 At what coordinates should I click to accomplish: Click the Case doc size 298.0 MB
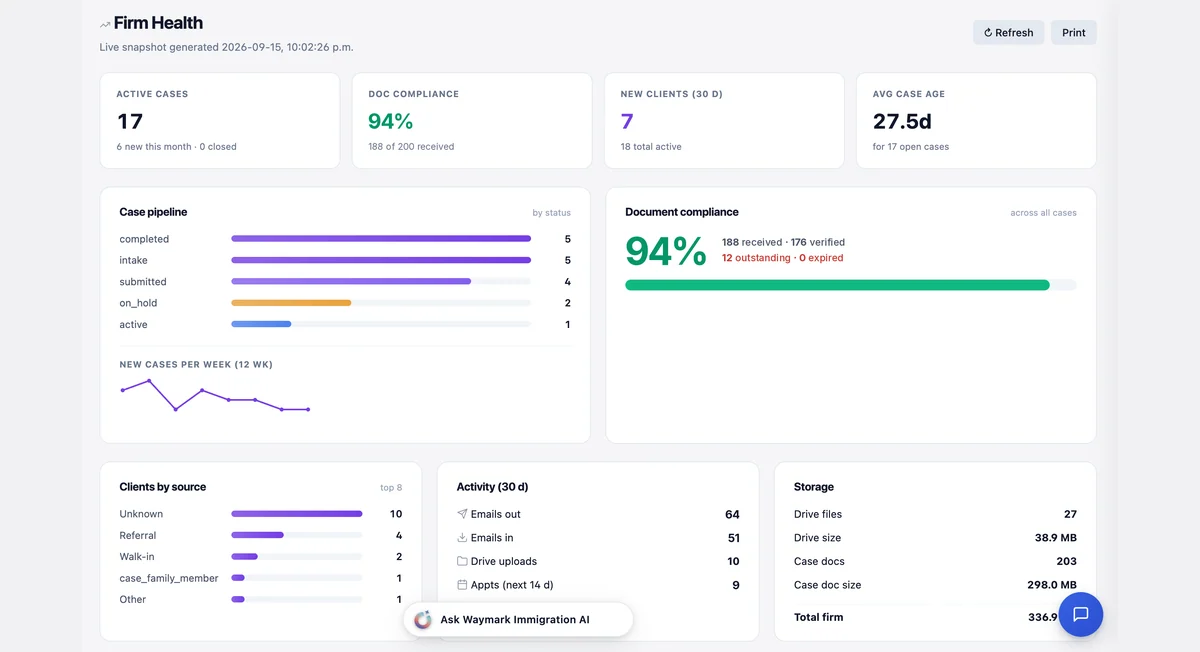[x=1052, y=585]
